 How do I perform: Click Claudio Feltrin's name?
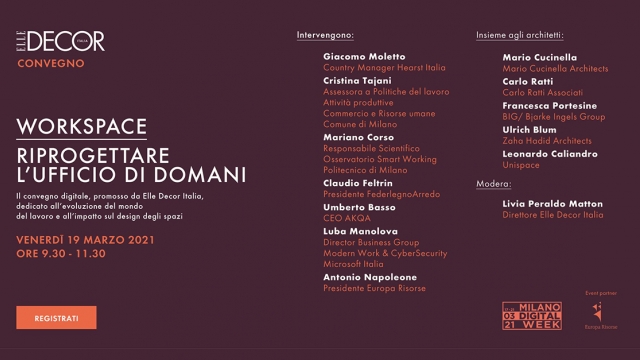tap(358, 183)
